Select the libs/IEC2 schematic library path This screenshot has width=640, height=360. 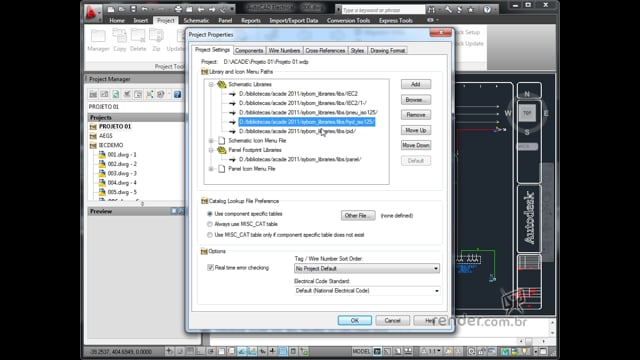298,94
